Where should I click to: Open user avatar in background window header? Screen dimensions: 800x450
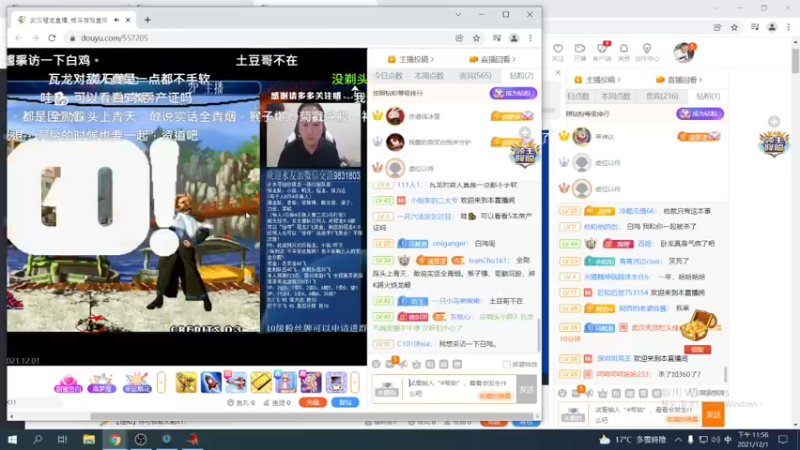[x=683, y=52]
